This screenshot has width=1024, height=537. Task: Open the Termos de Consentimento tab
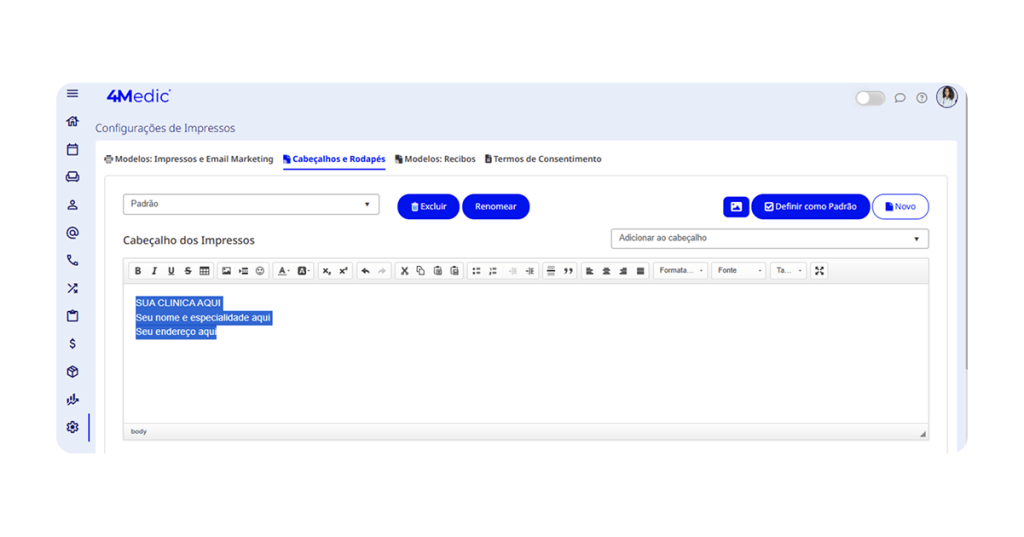click(x=543, y=159)
